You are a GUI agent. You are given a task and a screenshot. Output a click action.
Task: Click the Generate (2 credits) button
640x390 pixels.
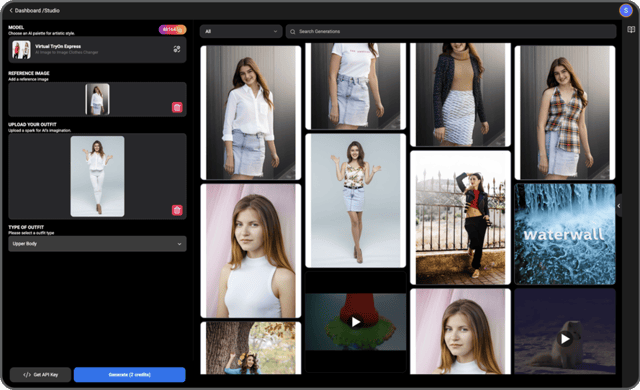[x=129, y=374]
